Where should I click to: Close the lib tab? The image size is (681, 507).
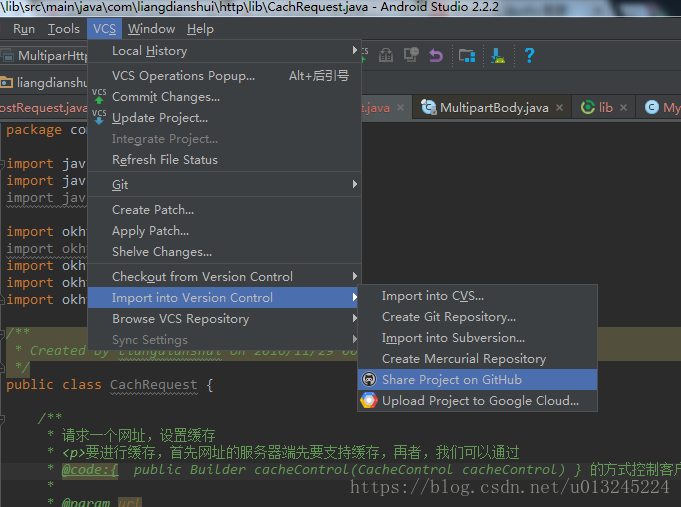(623, 107)
